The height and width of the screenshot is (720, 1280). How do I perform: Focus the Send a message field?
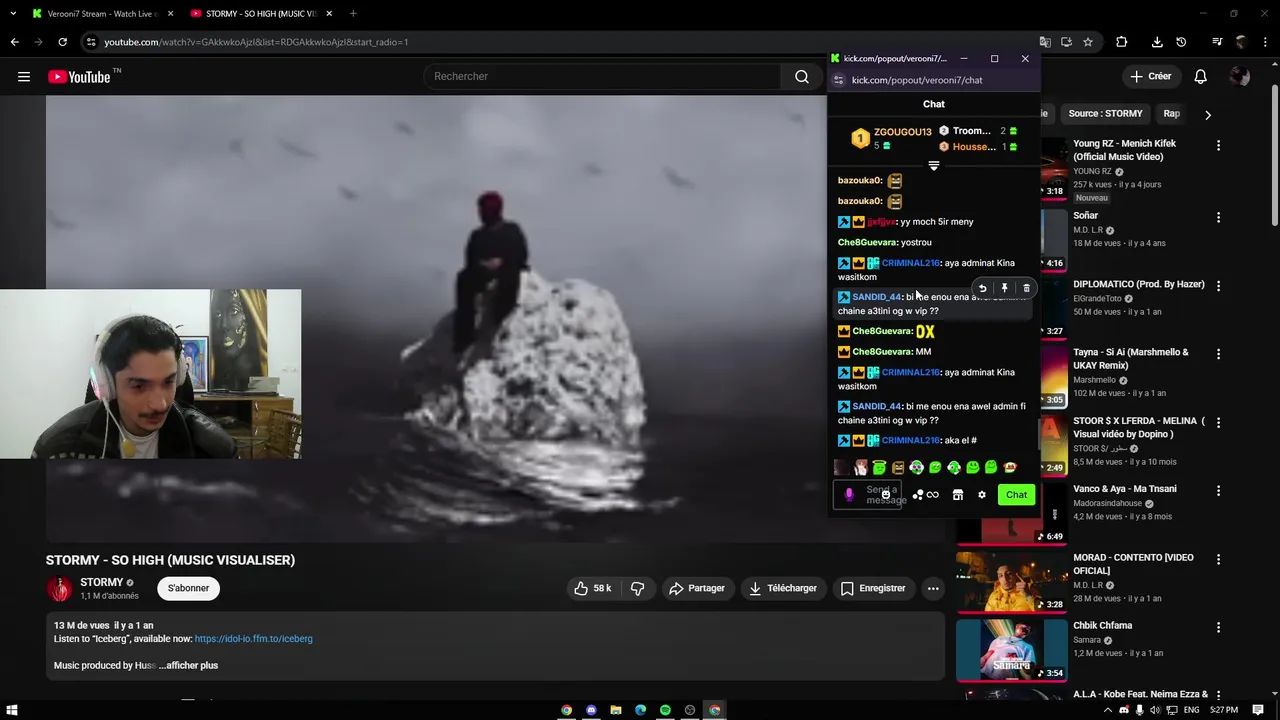[867, 495]
